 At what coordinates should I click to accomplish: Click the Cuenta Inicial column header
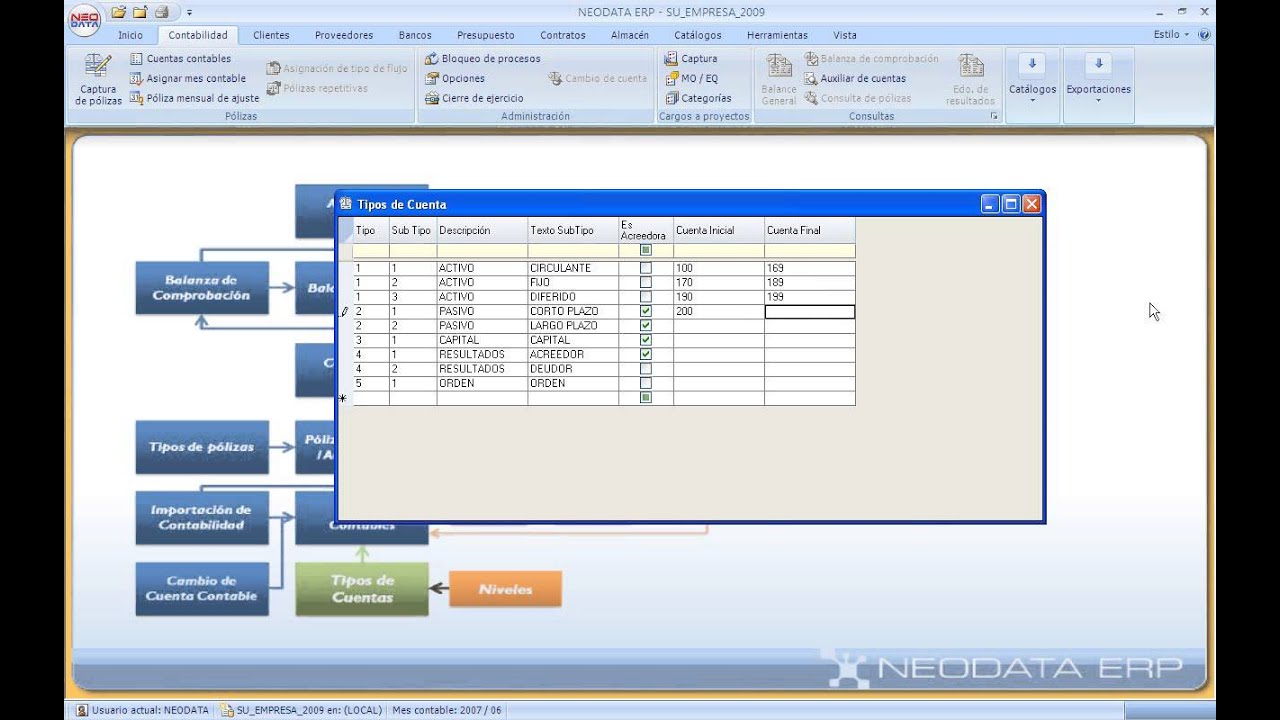pos(719,230)
